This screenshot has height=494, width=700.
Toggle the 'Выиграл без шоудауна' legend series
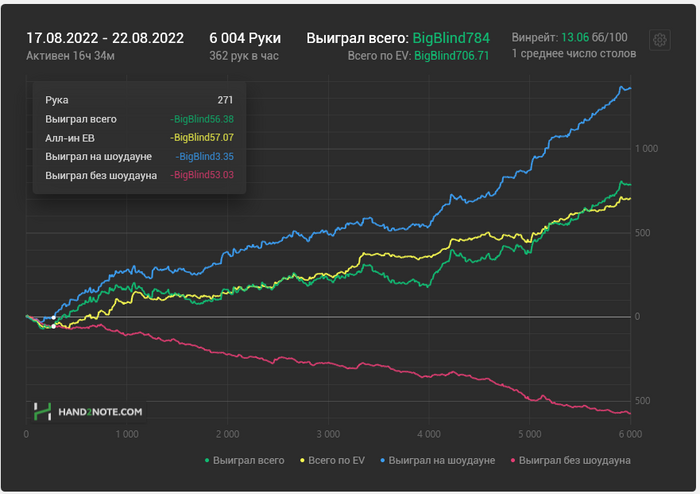571,460
